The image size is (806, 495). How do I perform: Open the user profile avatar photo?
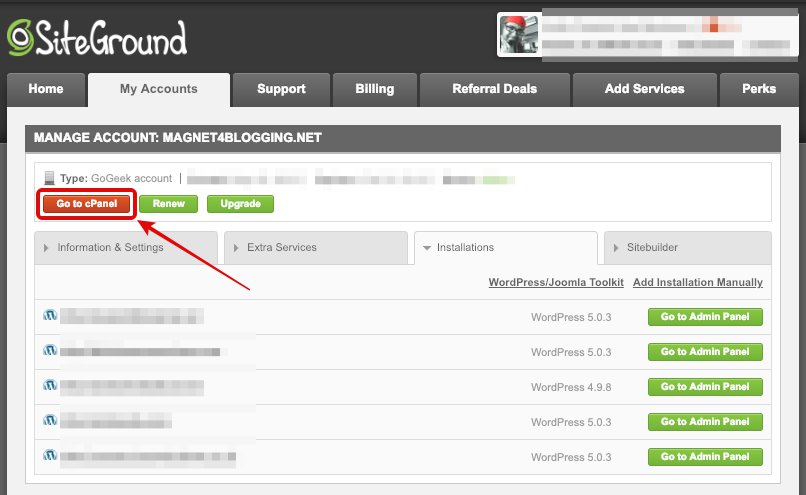pyautogui.click(x=519, y=34)
